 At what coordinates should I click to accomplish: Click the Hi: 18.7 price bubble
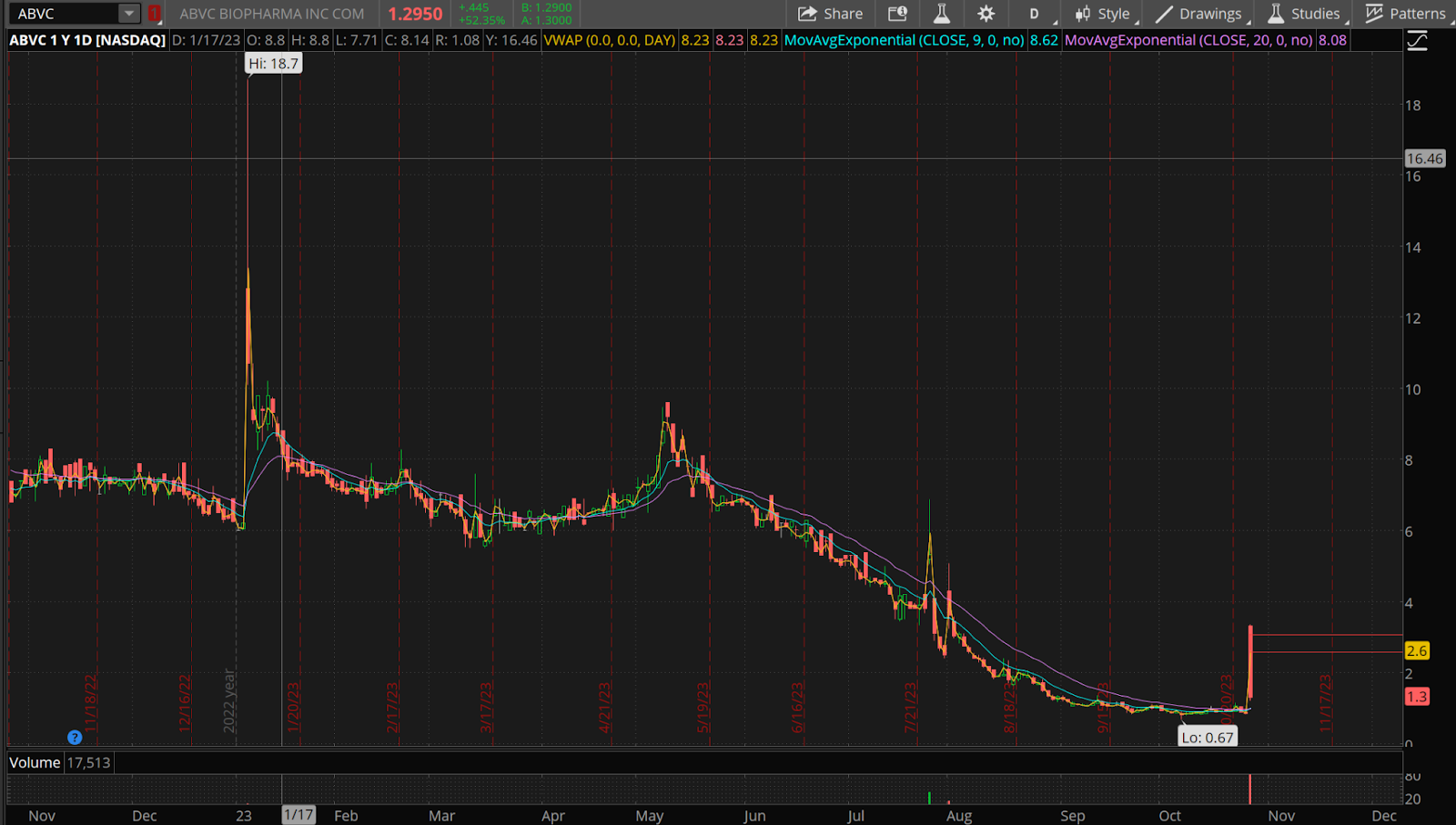[273, 64]
